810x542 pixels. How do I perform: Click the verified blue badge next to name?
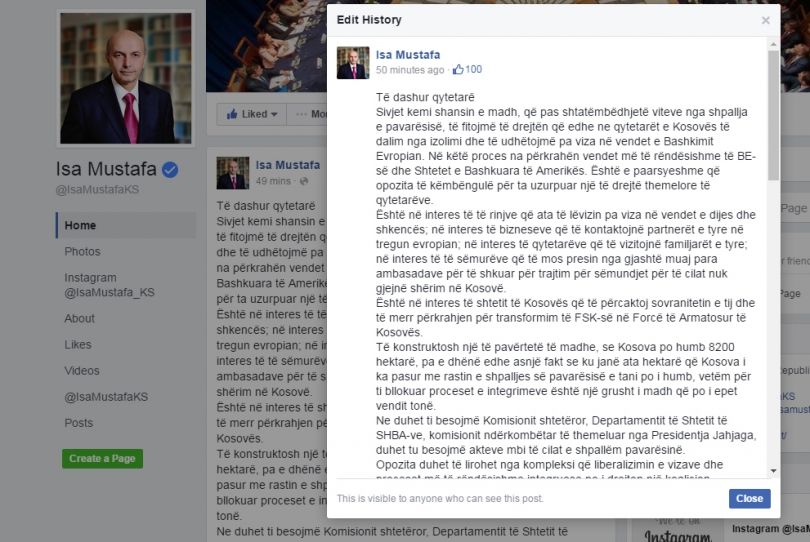(x=170, y=169)
